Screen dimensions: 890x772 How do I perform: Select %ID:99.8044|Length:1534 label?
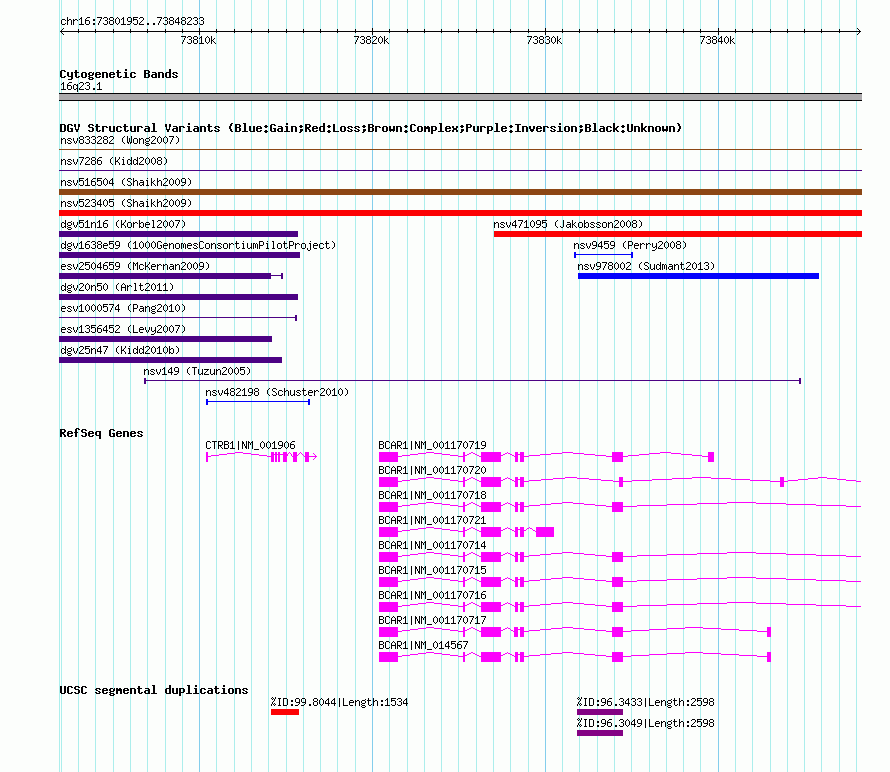coord(339,702)
